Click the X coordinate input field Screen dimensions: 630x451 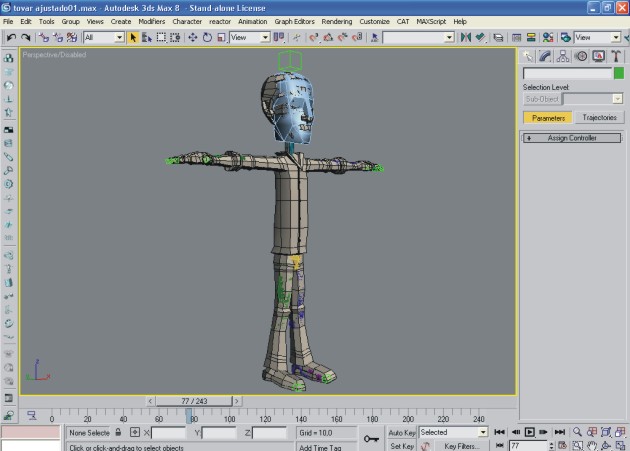(168, 433)
